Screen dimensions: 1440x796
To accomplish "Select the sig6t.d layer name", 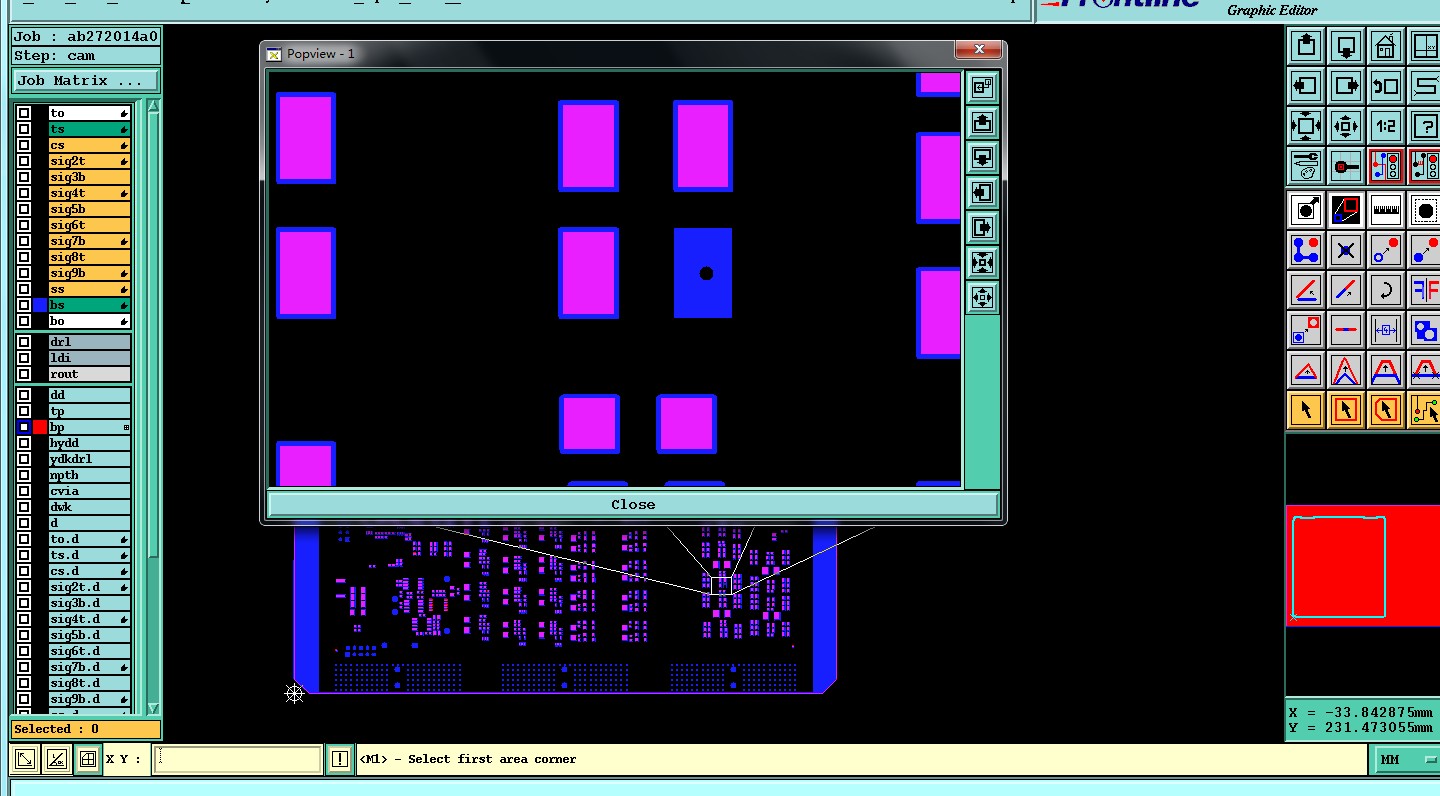I will pyautogui.click(x=90, y=651).
